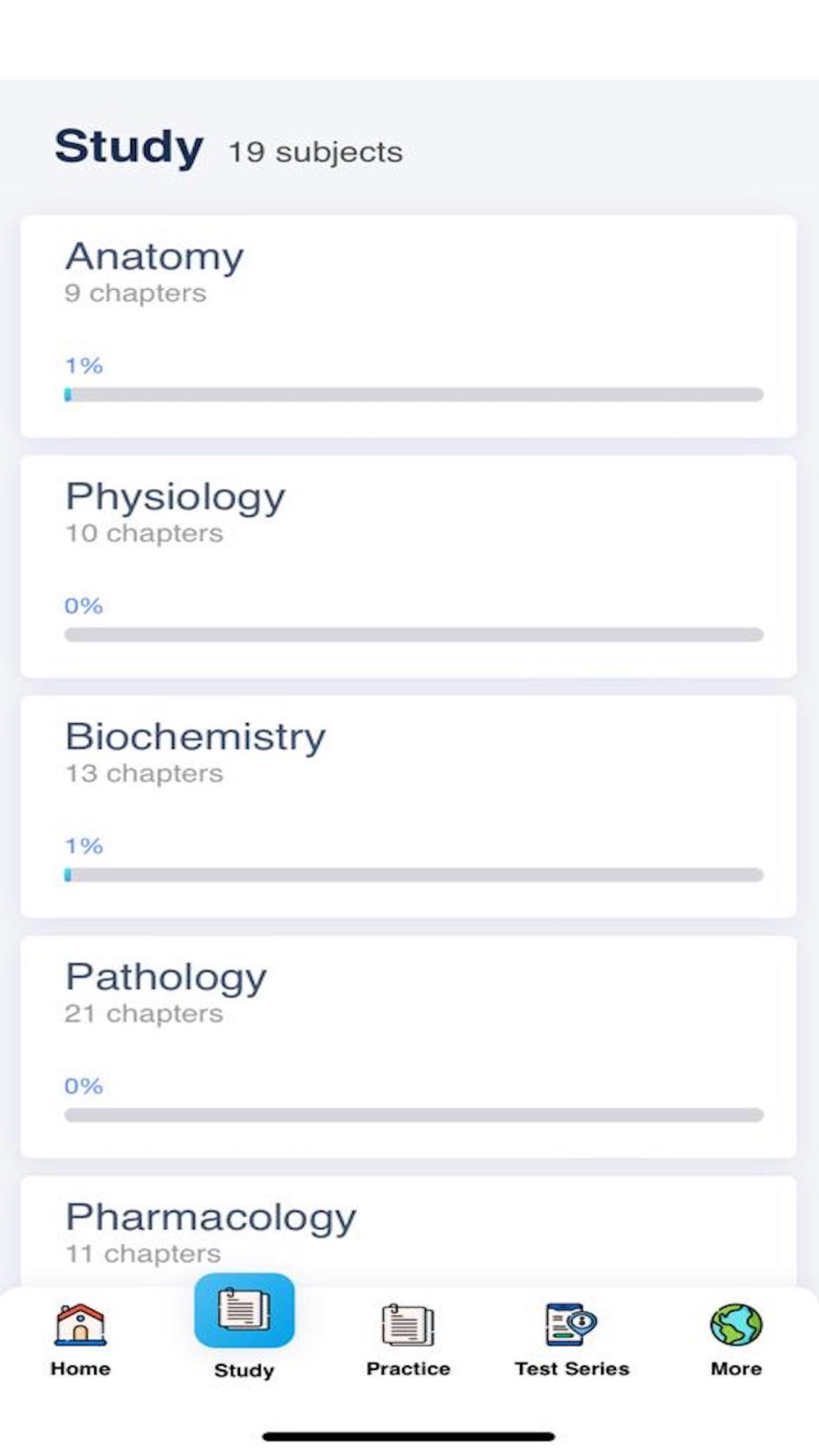The width and height of the screenshot is (819, 1456).
Task: Click the Physiology 0% progress bar
Action: click(x=414, y=635)
